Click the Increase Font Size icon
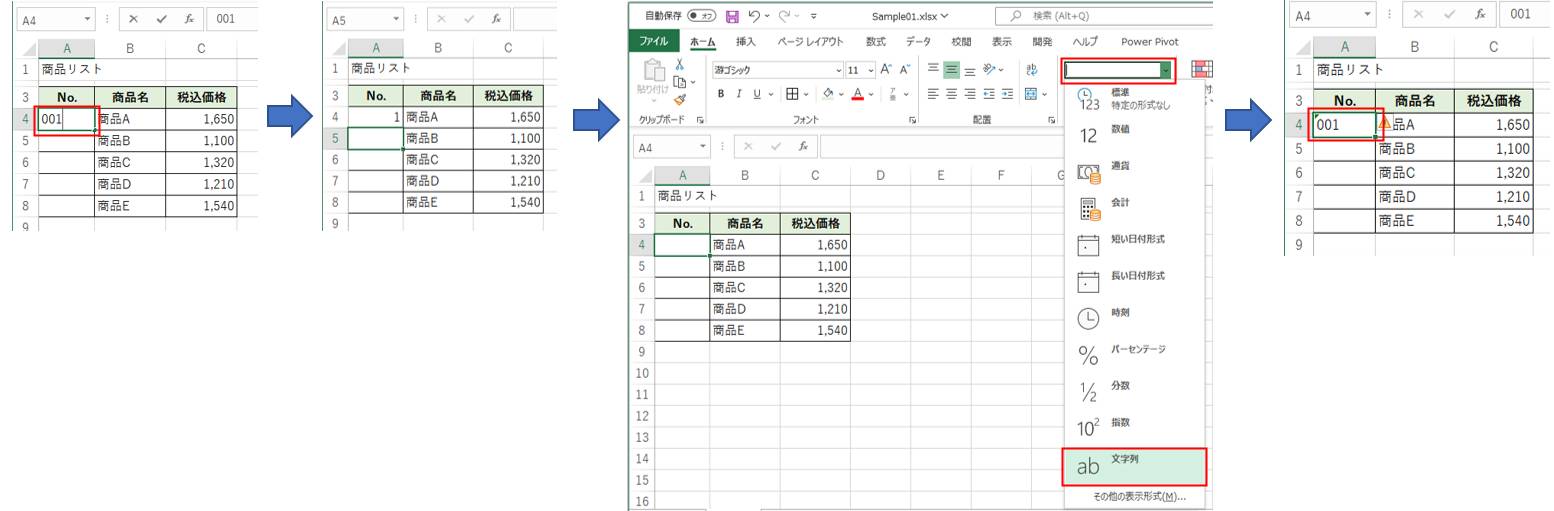This screenshot has width=1554, height=511. click(x=886, y=70)
